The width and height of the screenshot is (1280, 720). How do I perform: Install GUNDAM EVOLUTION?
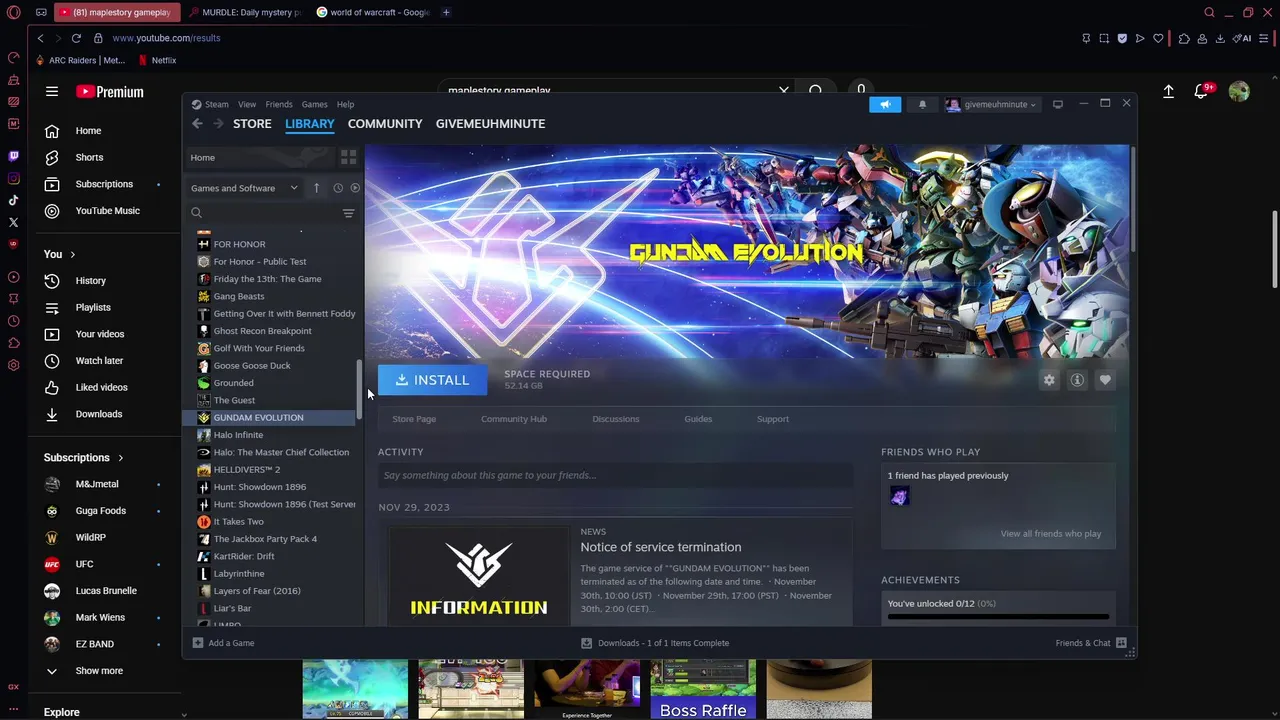[x=432, y=380]
